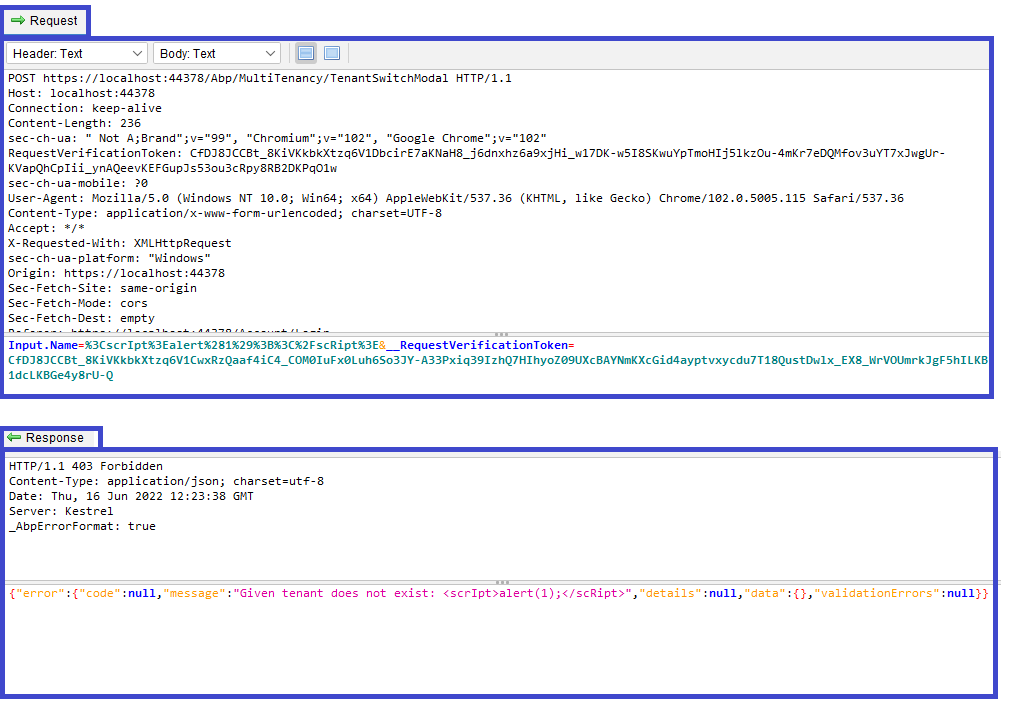
Task: Click the "validationErrors" key in JSON response
Action: 876,593
